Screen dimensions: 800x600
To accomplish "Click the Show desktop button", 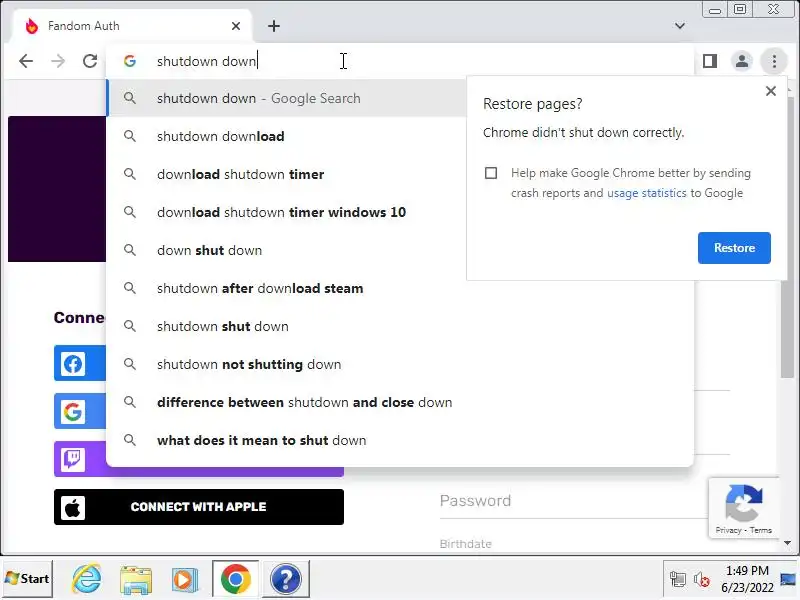I will point(789,579).
